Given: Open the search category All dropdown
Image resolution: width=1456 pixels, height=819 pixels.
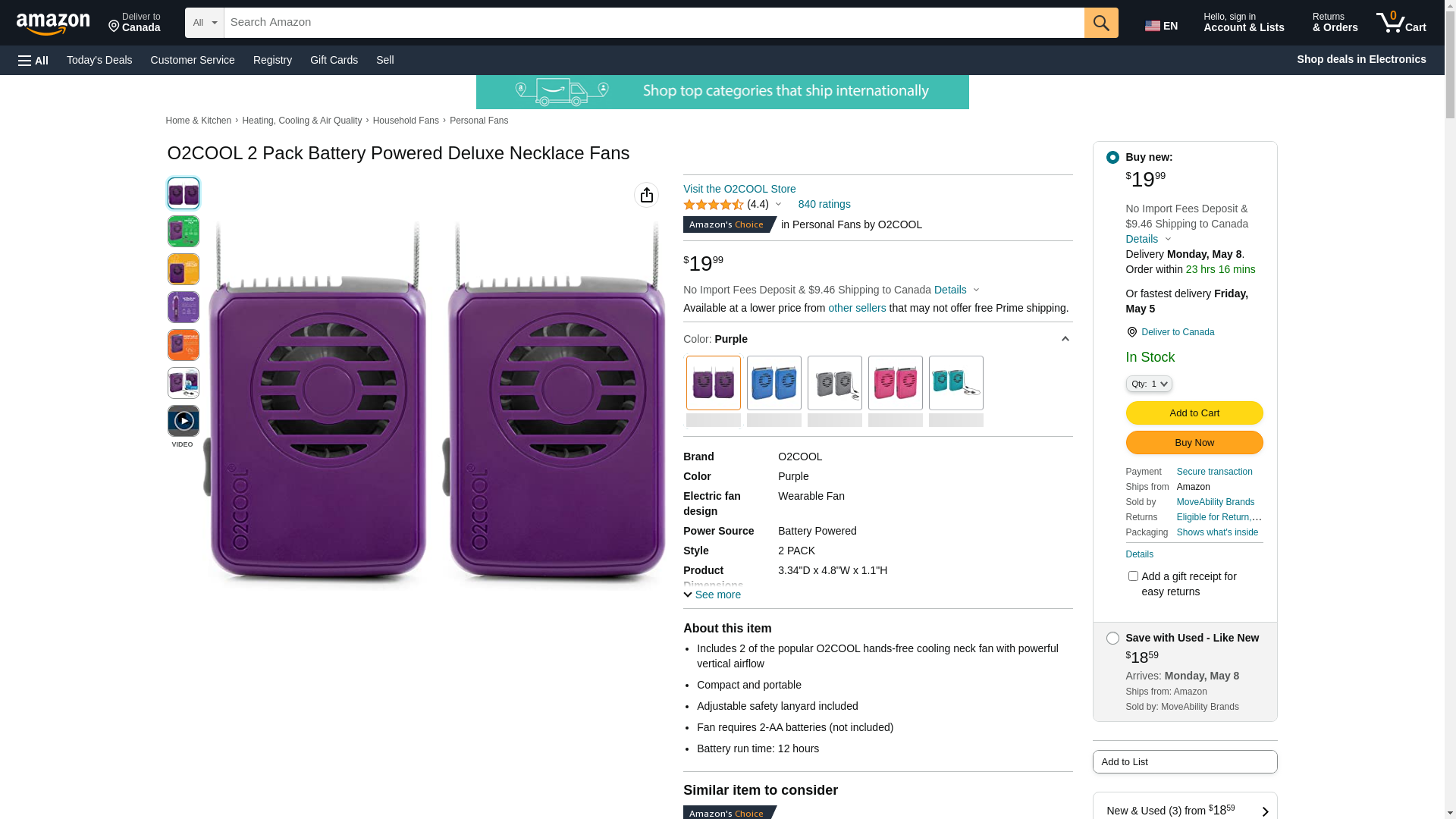Looking at the screenshot, I should 204,23.
